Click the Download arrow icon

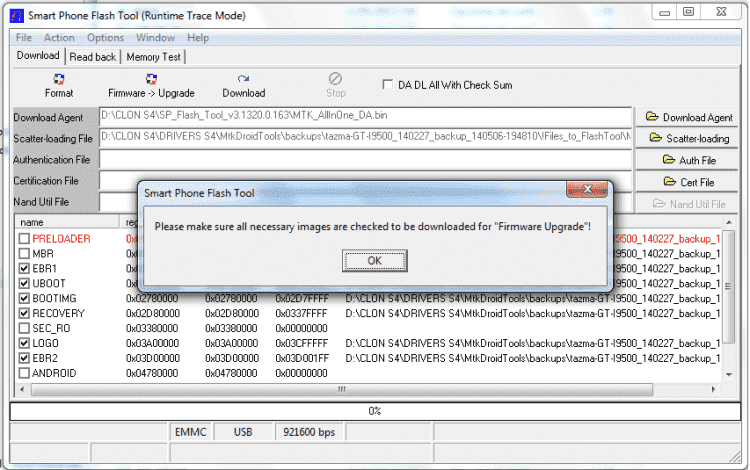point(243,79)
